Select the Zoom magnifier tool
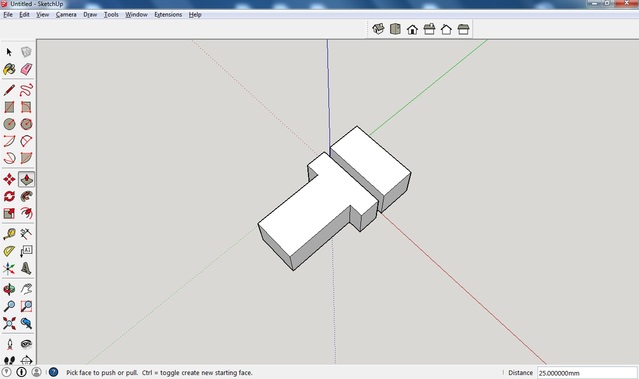639x379 pixels. pyautogui.click(x=9, y=306)
